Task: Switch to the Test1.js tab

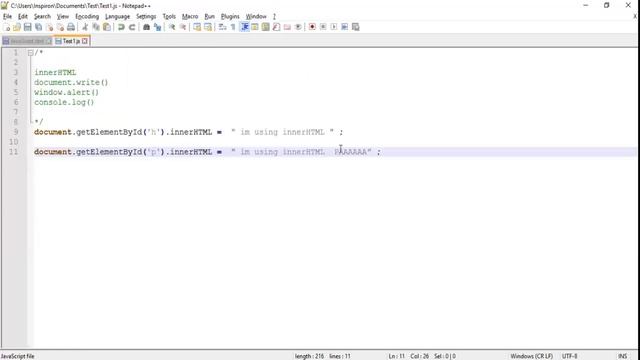Action: [71, 41]
